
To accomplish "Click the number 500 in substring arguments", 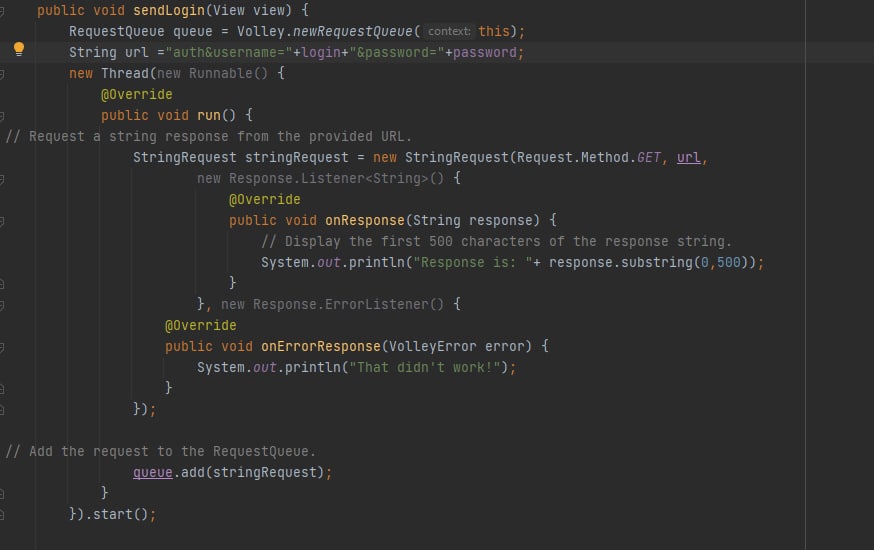I will click(729, 262).
